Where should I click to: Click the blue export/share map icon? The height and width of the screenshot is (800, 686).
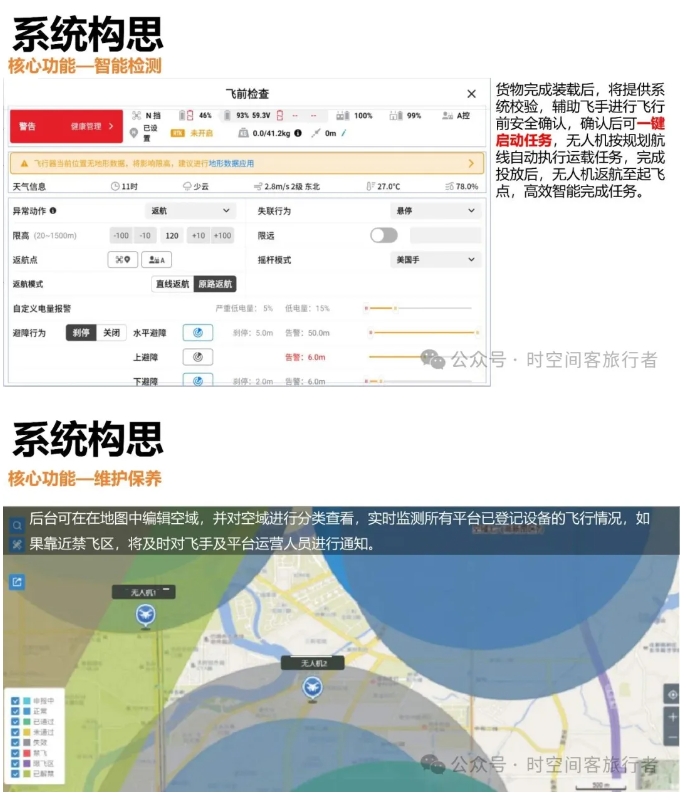point(17,582)
